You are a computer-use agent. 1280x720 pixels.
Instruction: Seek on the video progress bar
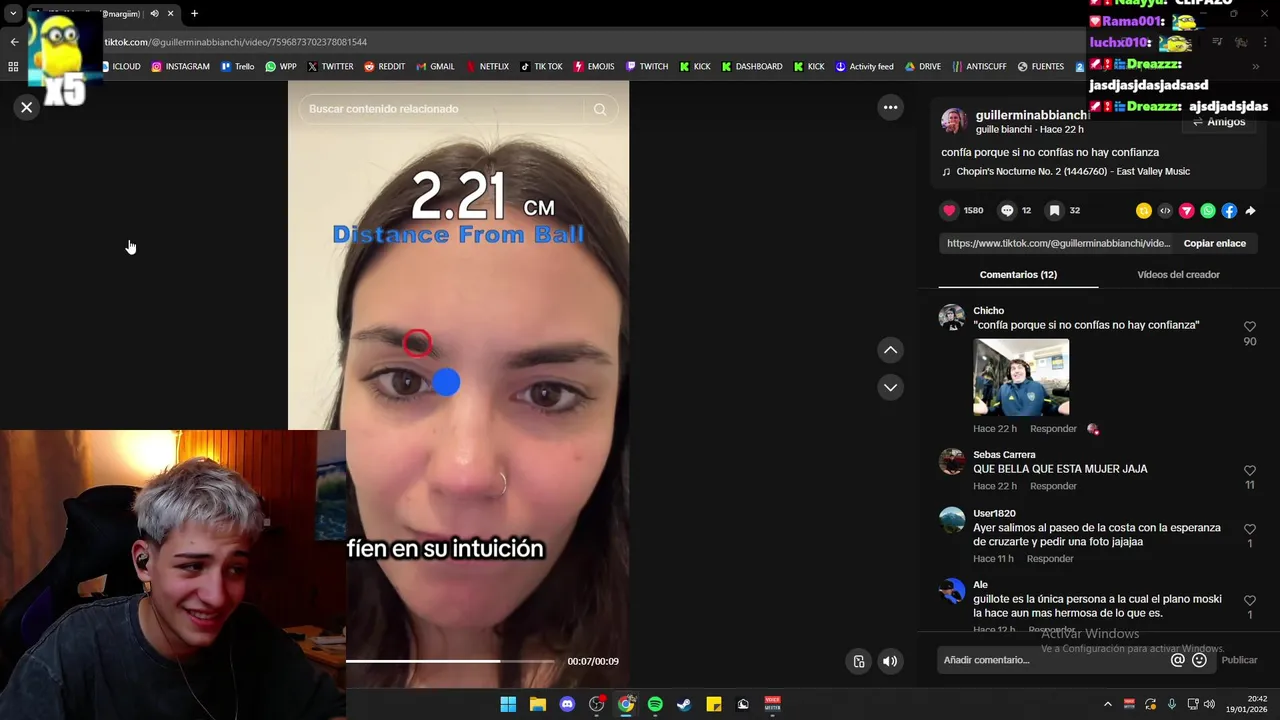(x=449, y=661)
